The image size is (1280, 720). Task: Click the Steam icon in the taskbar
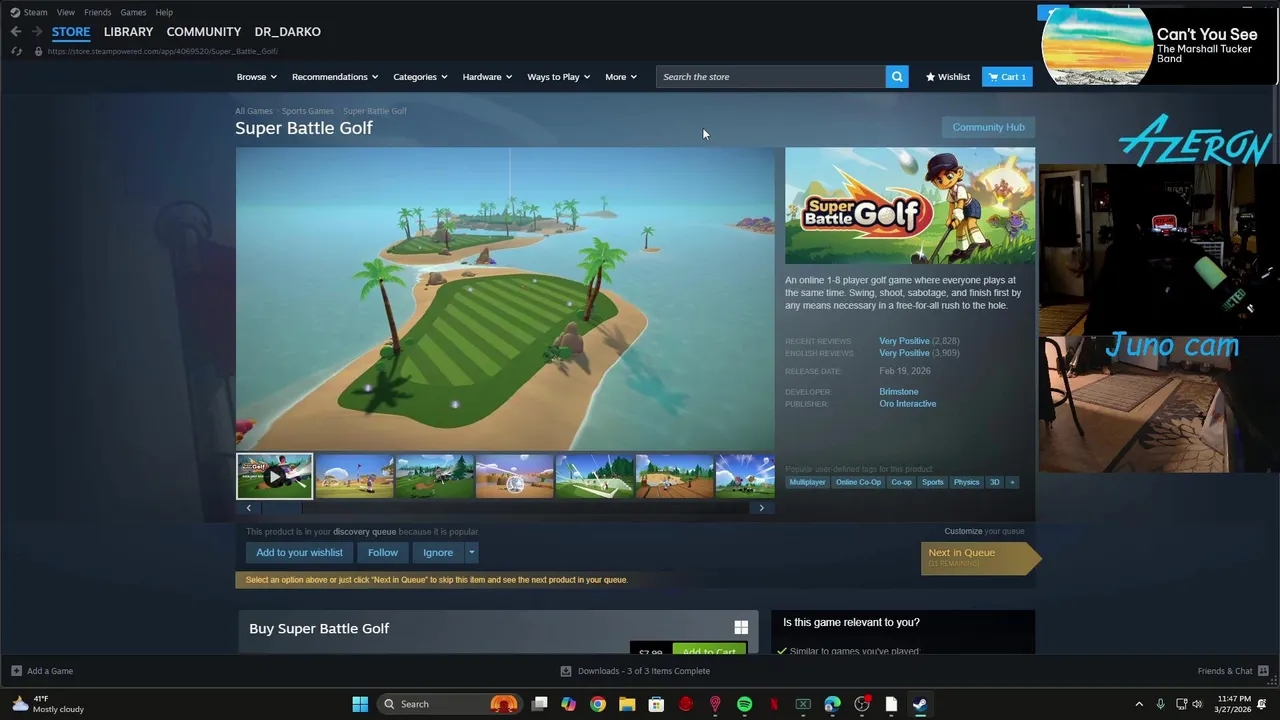pos(920,704)
